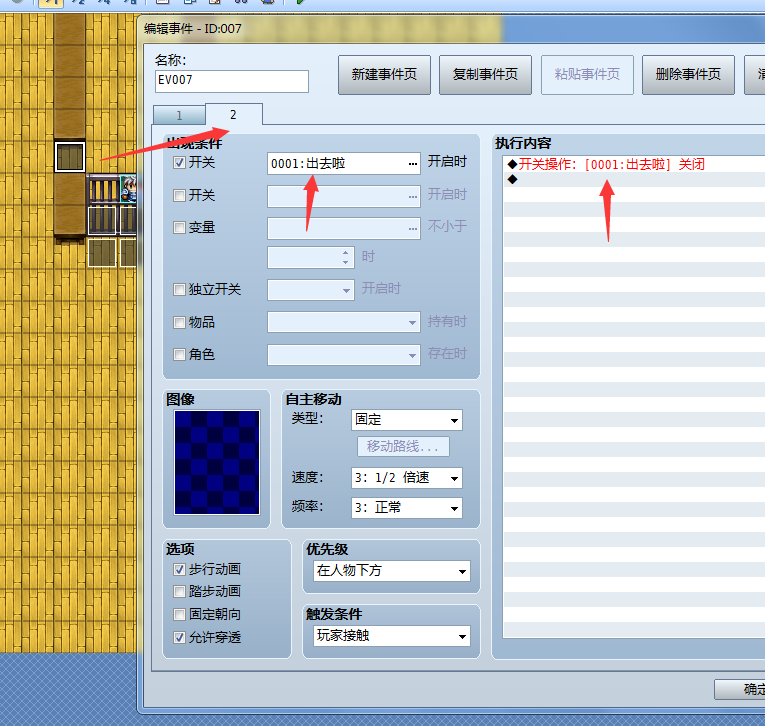Open the 频率 dropdown showing 正常
765x726 pixels.
(x=406, y=508)
